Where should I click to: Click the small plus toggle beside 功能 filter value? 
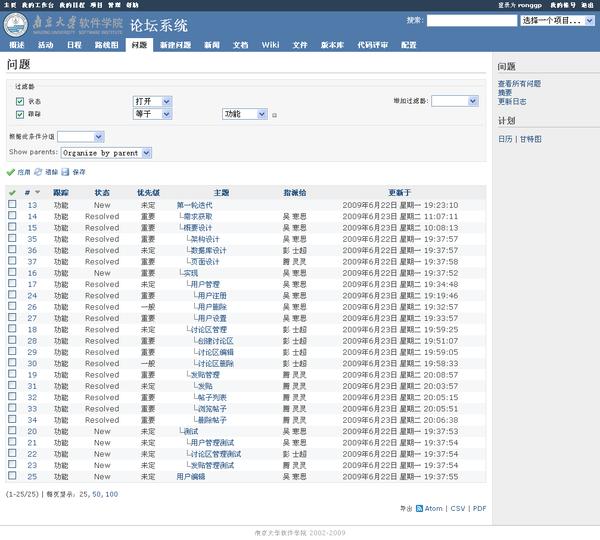click(x=274, y=115)
